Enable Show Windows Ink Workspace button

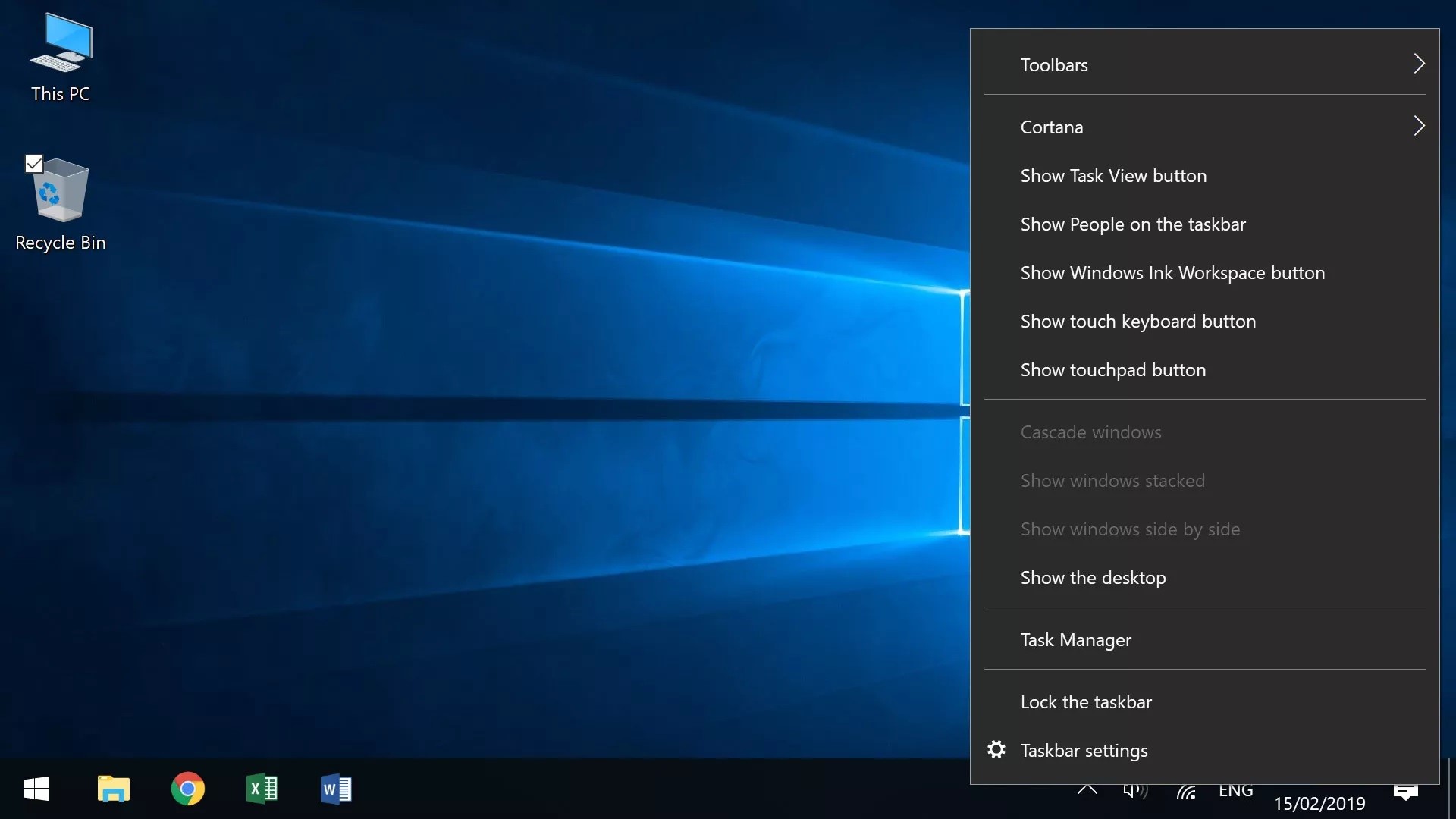[x=1172, y=273]
